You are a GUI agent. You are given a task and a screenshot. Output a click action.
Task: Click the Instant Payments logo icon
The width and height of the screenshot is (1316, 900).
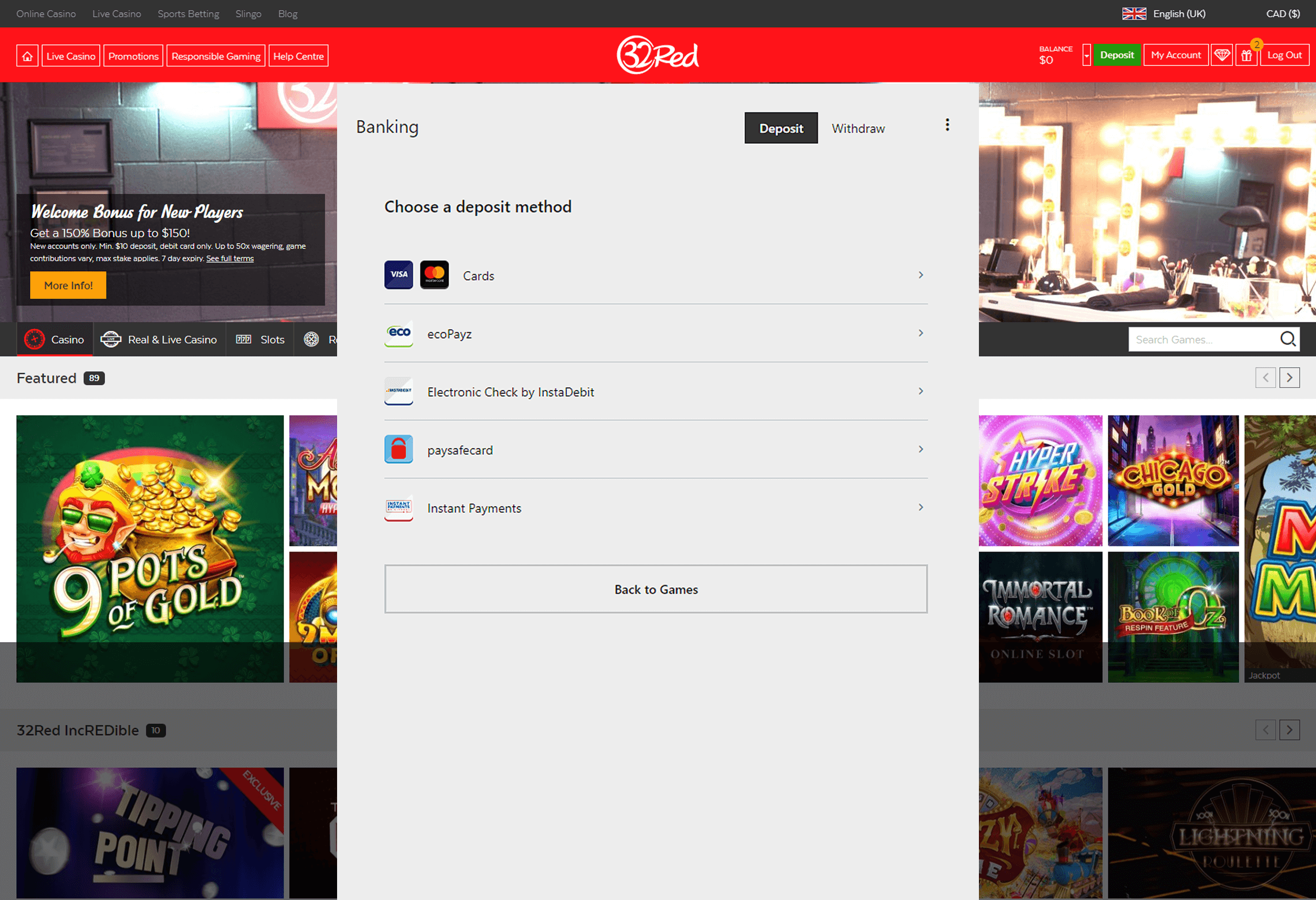(399, 508)
